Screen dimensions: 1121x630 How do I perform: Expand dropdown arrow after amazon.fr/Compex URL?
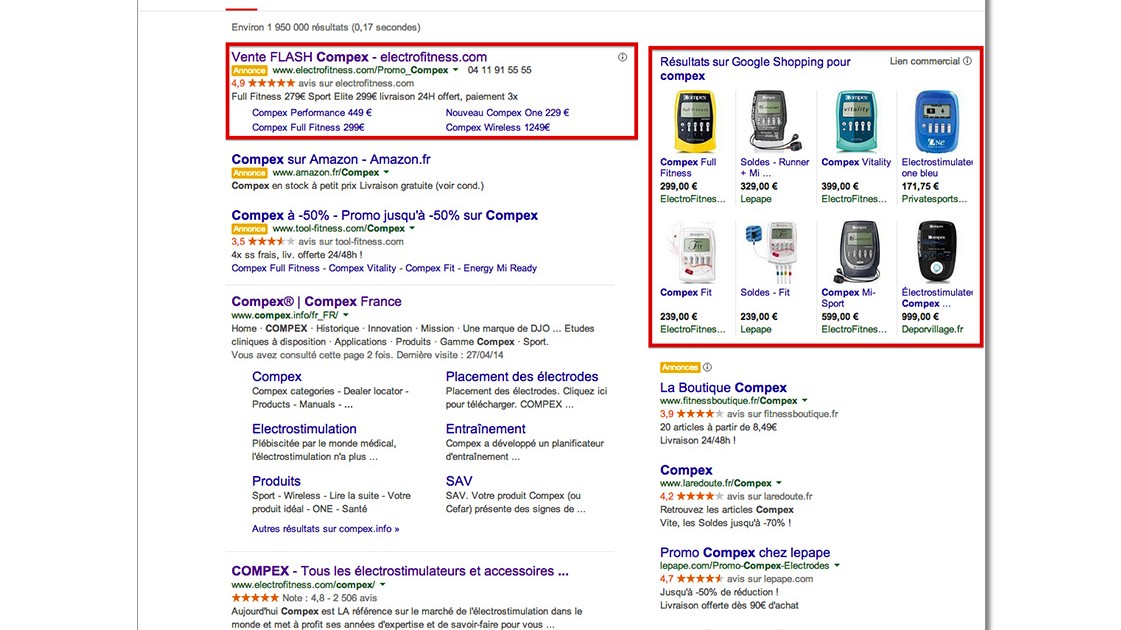(x=386, y=172)
